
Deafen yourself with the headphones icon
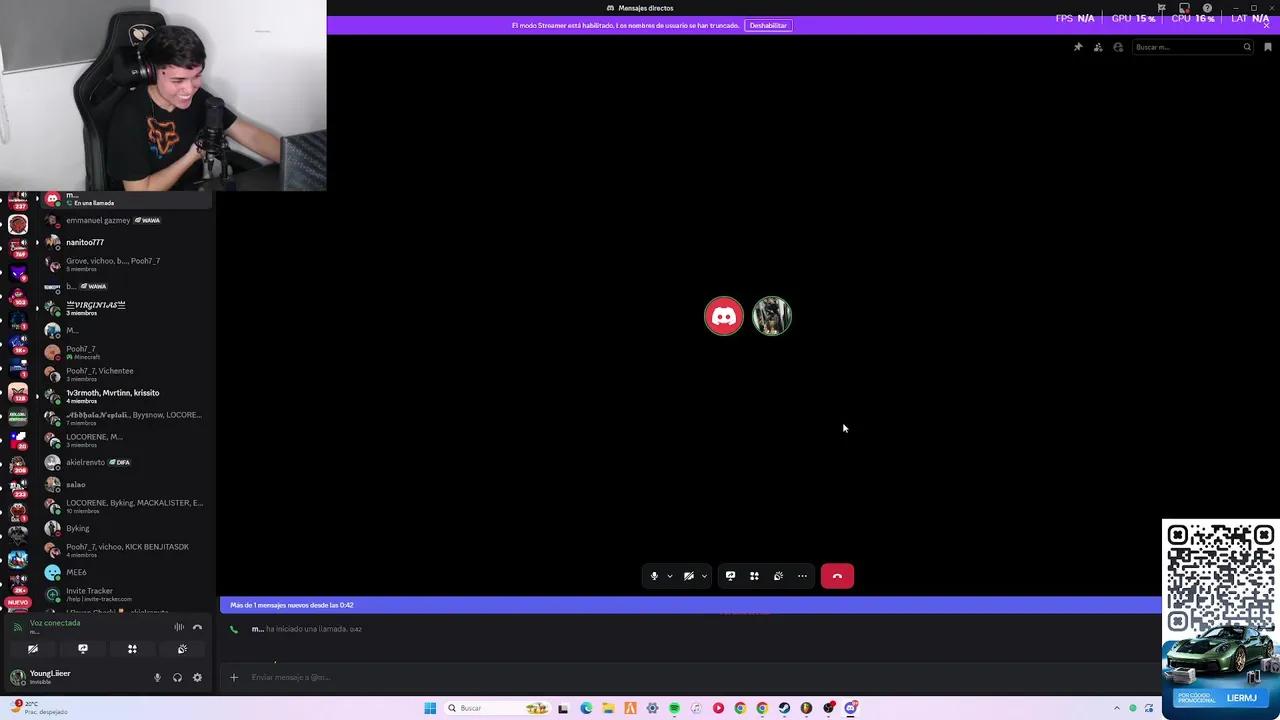point(177,677)
